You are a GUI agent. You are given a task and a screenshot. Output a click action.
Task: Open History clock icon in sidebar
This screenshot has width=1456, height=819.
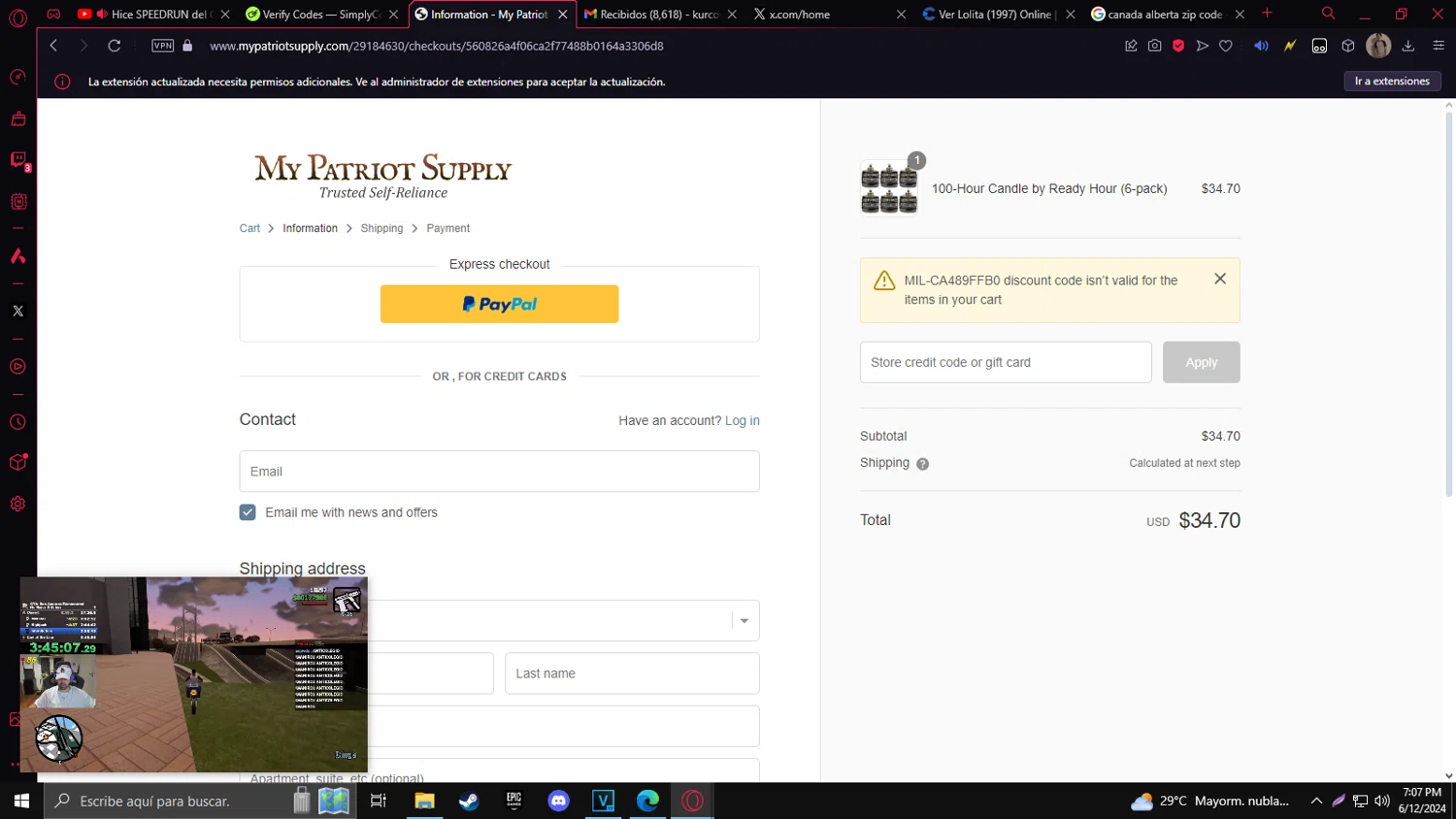click(17, 422)
